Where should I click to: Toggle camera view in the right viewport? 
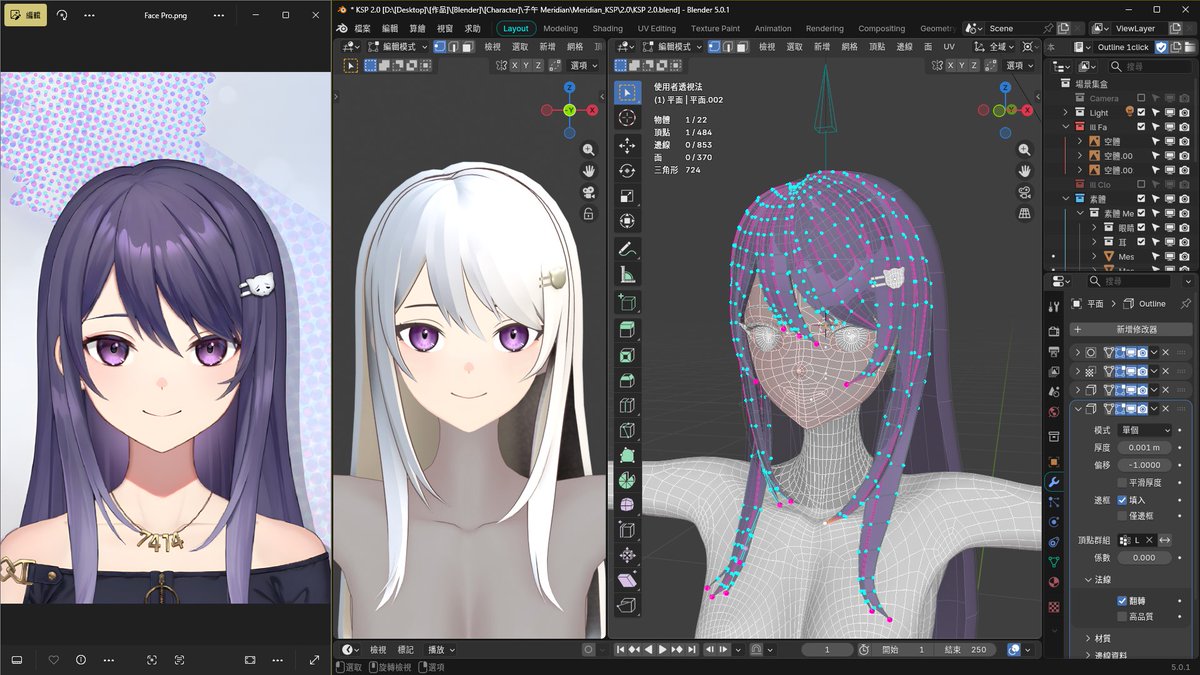pyautogui.click(x=1025, y=193)
